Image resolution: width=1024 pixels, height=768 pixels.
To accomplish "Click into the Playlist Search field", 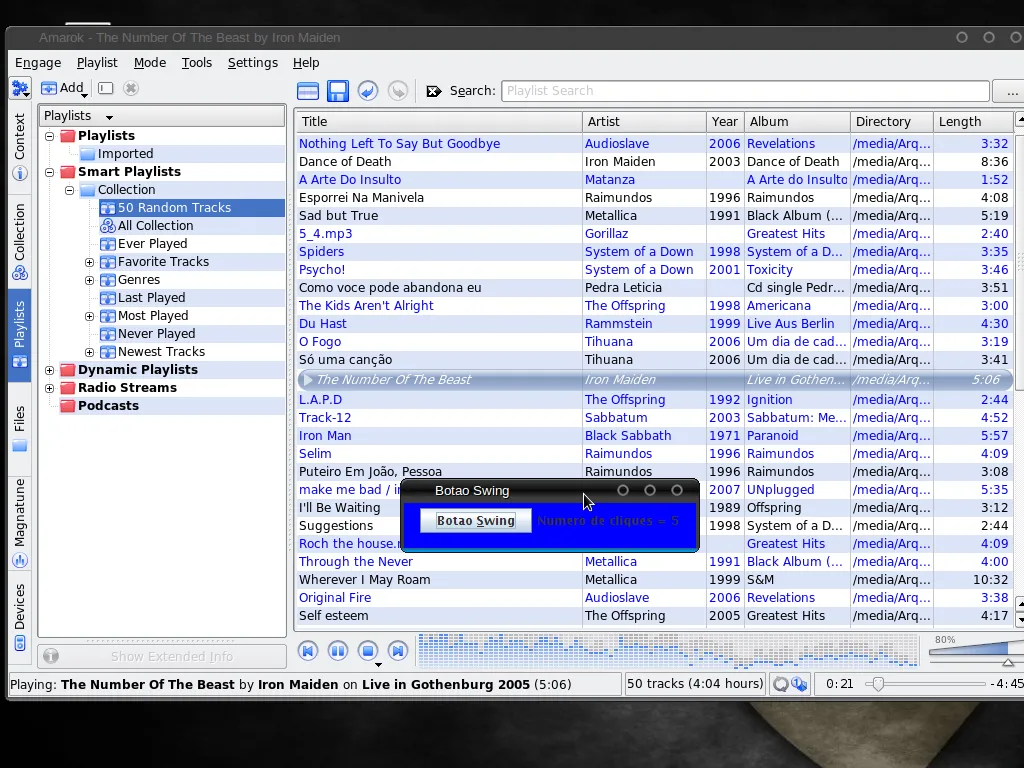I will pos(744,91).
